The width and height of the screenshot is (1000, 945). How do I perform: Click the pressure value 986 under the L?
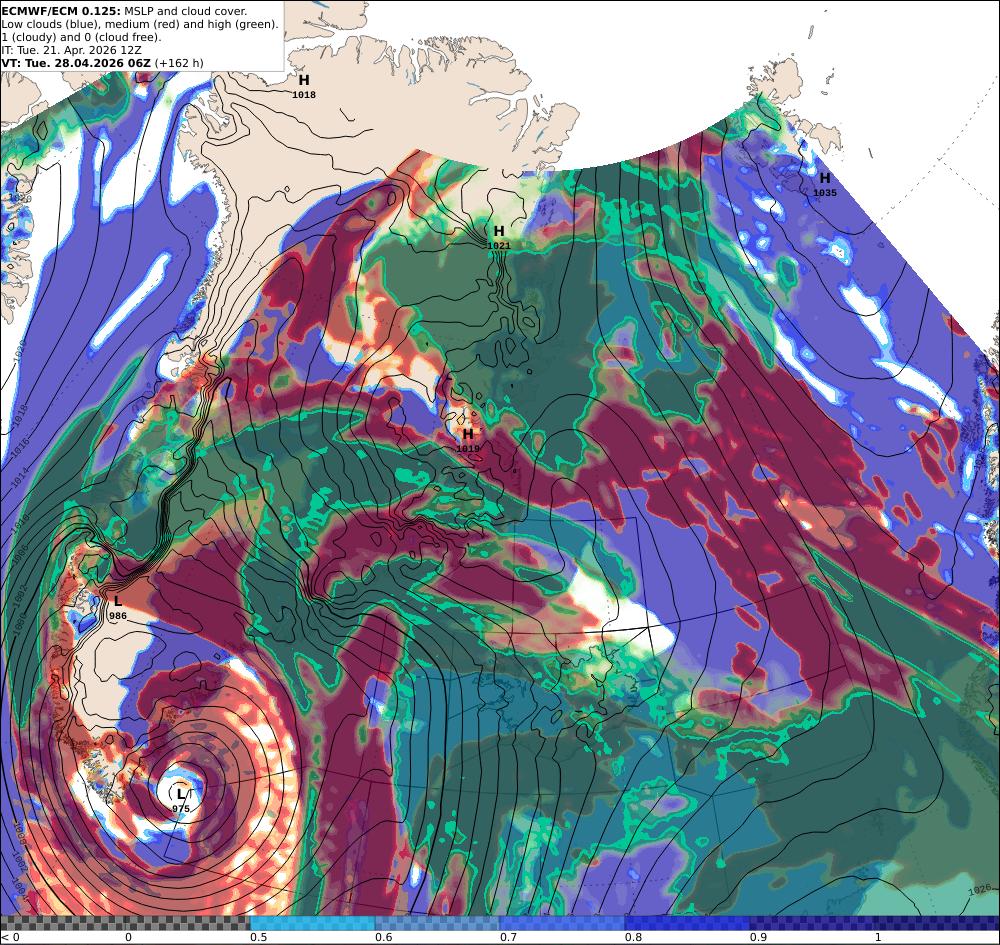tap(118, 616)
